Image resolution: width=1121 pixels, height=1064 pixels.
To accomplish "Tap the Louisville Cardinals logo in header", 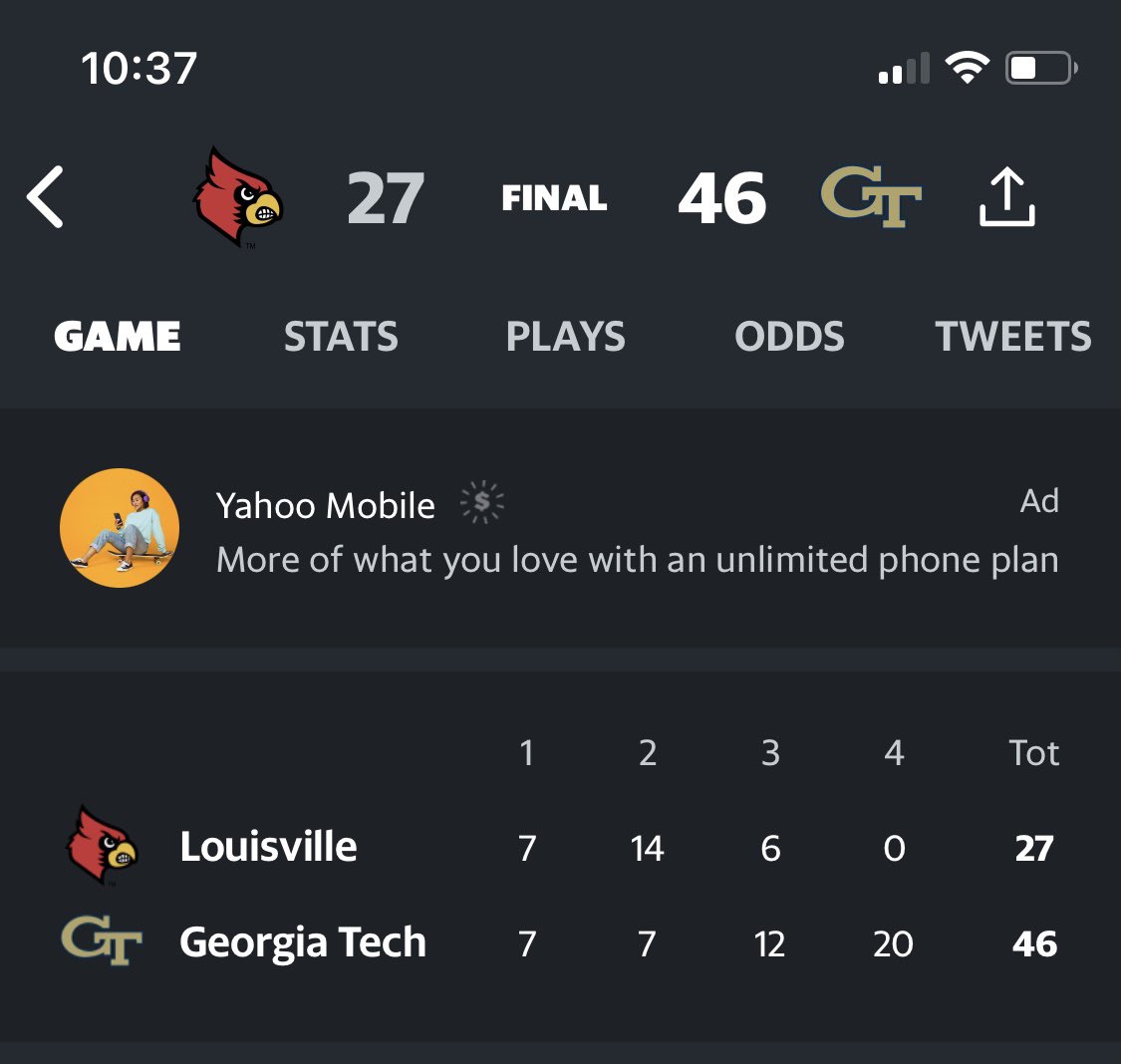I will click(x=237, y=197).
